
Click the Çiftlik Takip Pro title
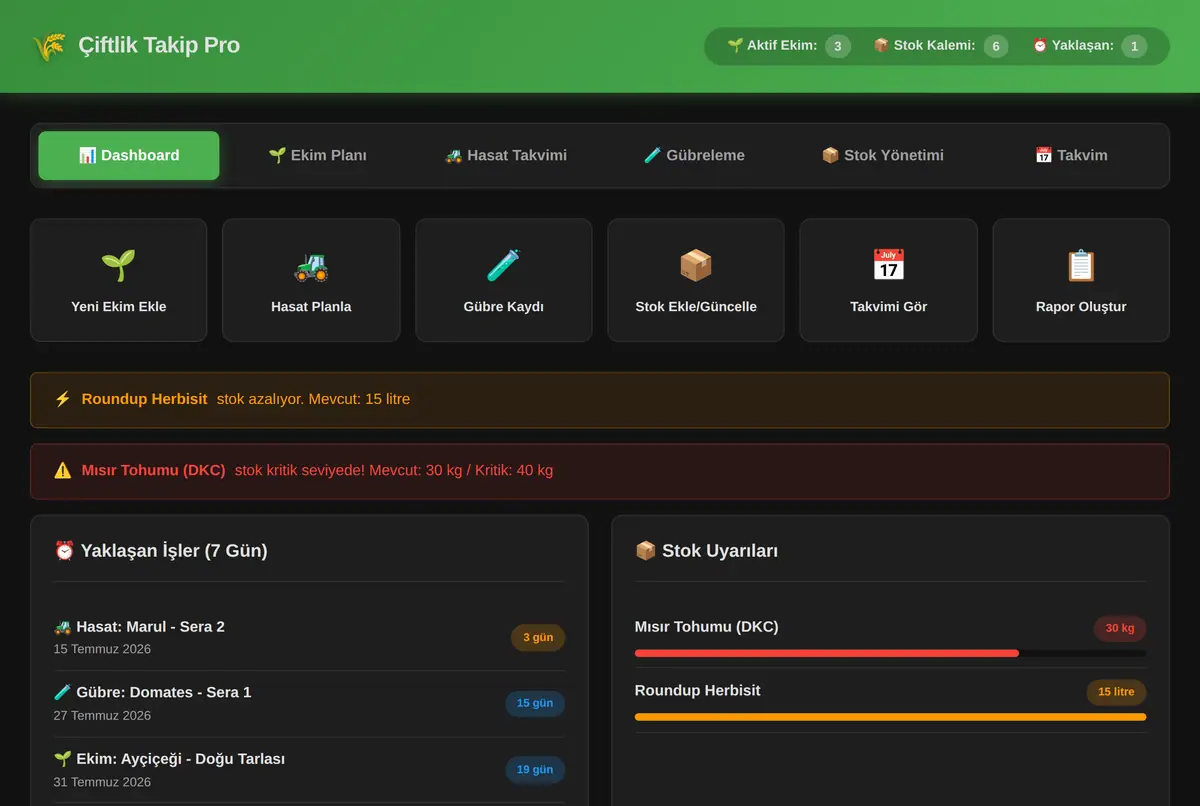point(159,46)
